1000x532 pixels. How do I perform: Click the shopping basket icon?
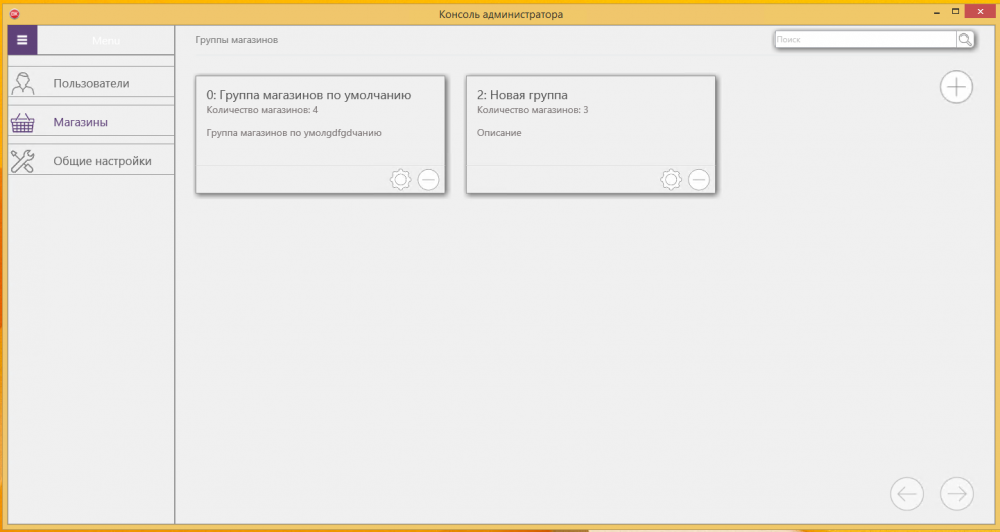click(x=22, y=122)
